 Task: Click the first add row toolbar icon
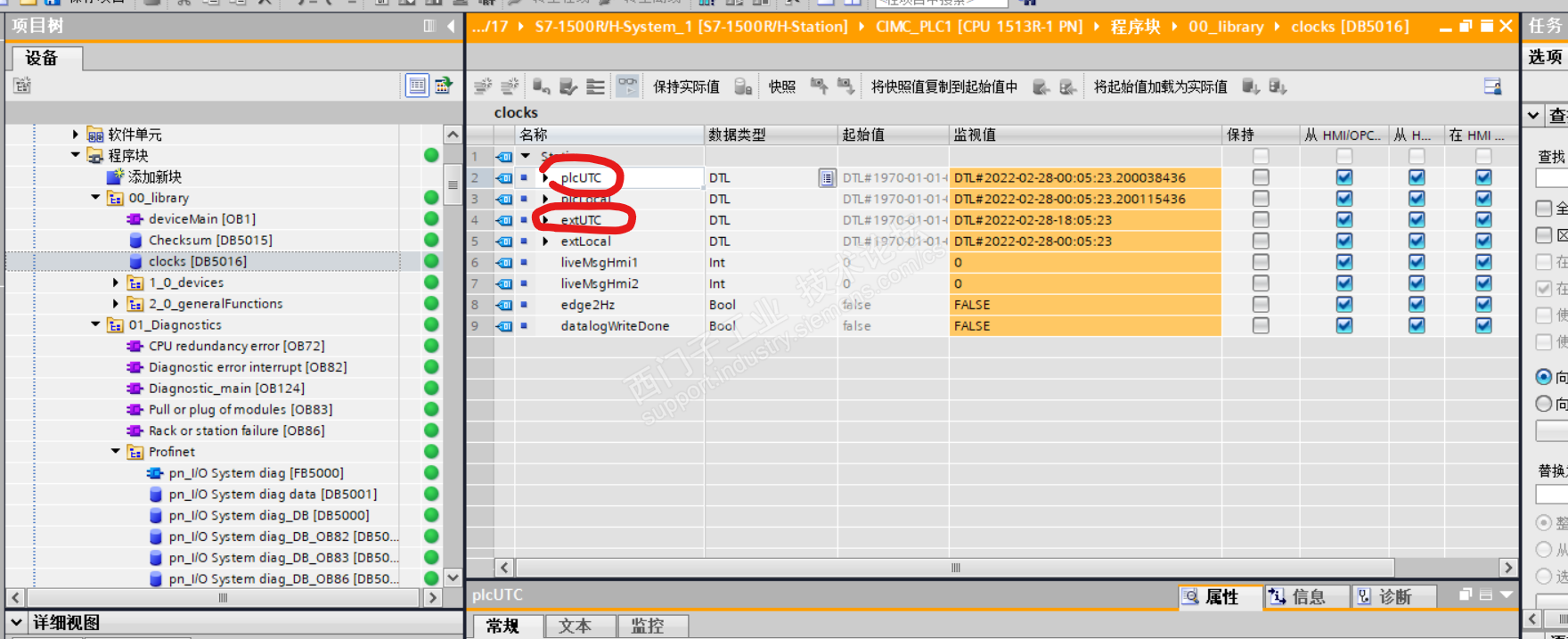click(x=483, y=86)
